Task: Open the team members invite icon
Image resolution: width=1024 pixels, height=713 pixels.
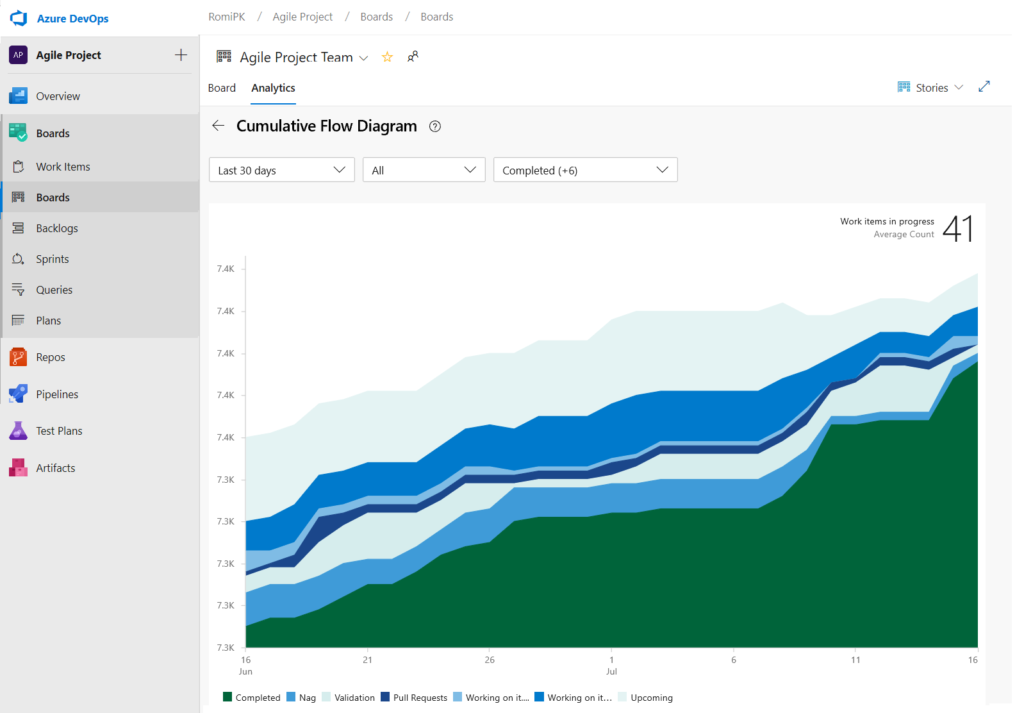Action: tap(412, 57)
